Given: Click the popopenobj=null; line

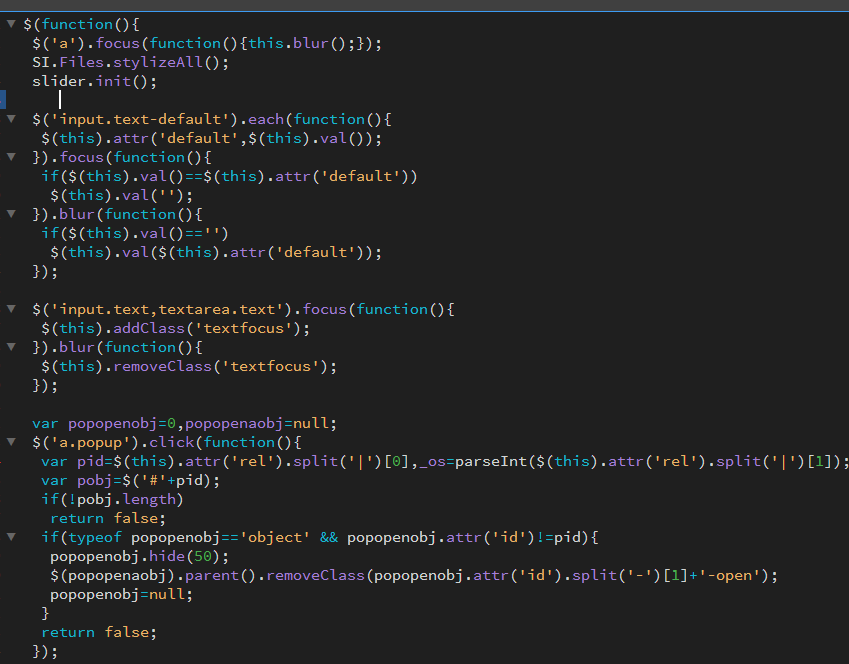Looking at the screenshot, I should [121, 594].
